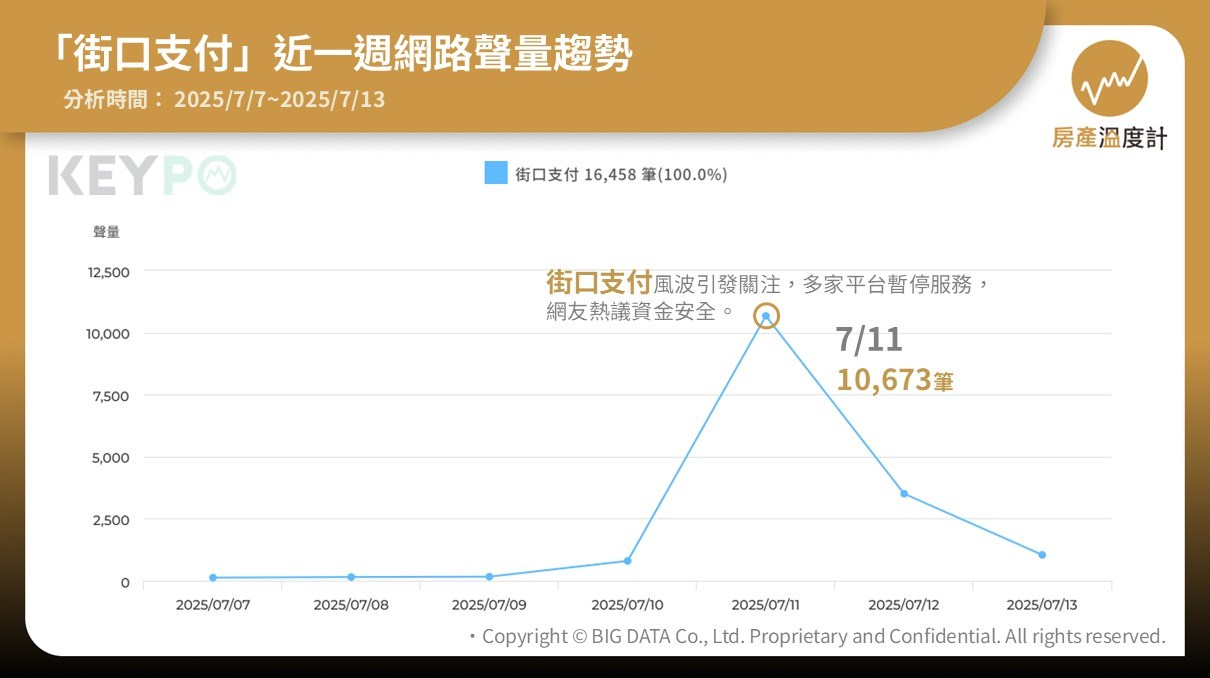Screen dimensions: 1210x678
Task: Click the title 「街口支付」近一週網路聲量趨勢
Action: [x=343, y=55]
